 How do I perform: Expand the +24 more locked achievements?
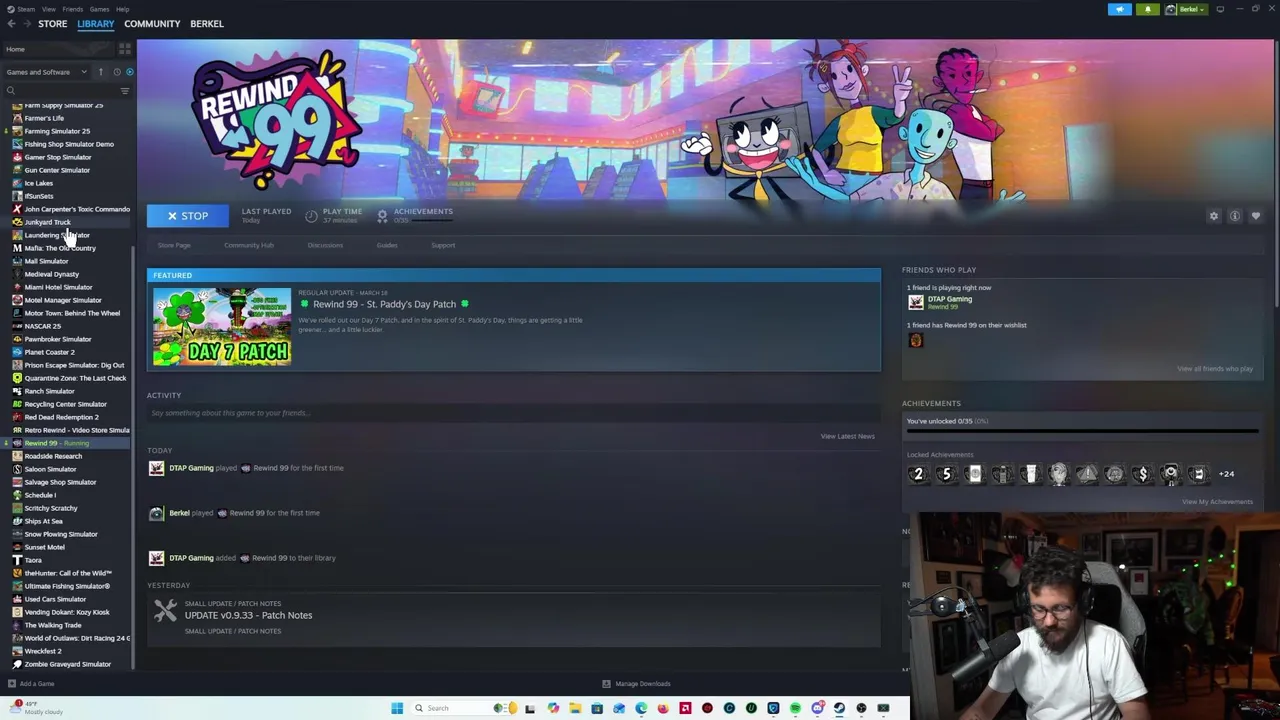click(x=1226, y=474)
